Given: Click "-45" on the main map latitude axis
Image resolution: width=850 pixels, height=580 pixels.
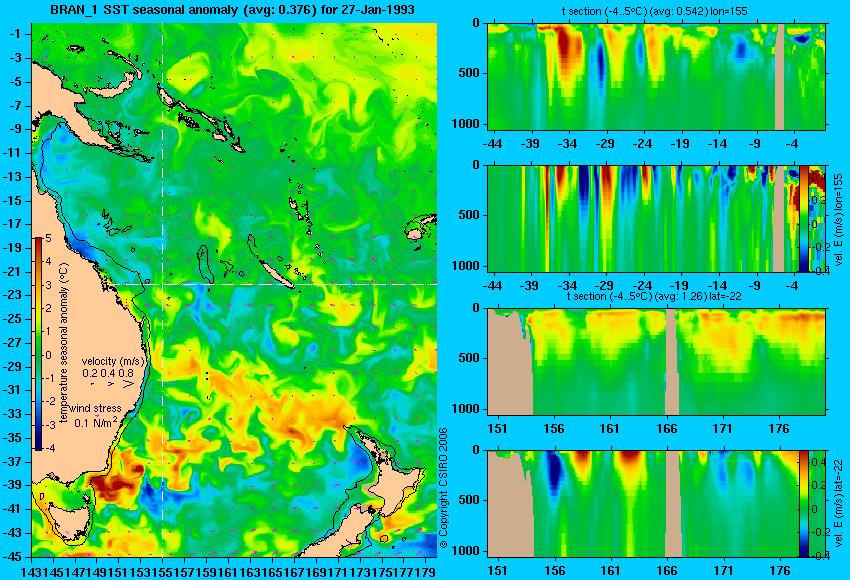Looking at the screenshot, I should (x=13, y=557).
